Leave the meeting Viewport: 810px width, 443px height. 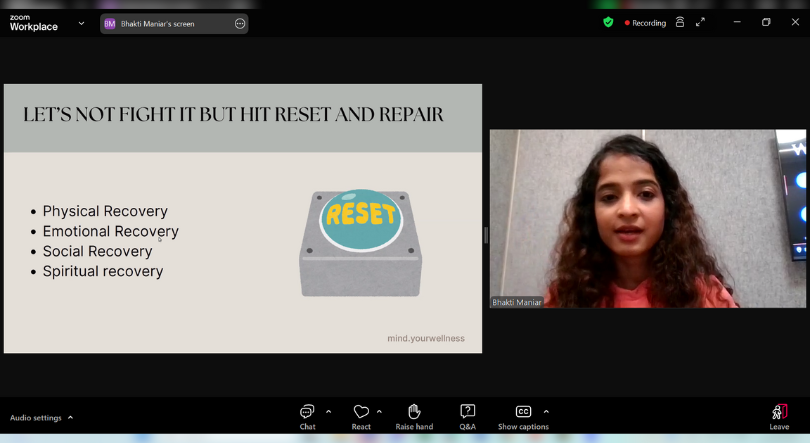coord(779,415)
